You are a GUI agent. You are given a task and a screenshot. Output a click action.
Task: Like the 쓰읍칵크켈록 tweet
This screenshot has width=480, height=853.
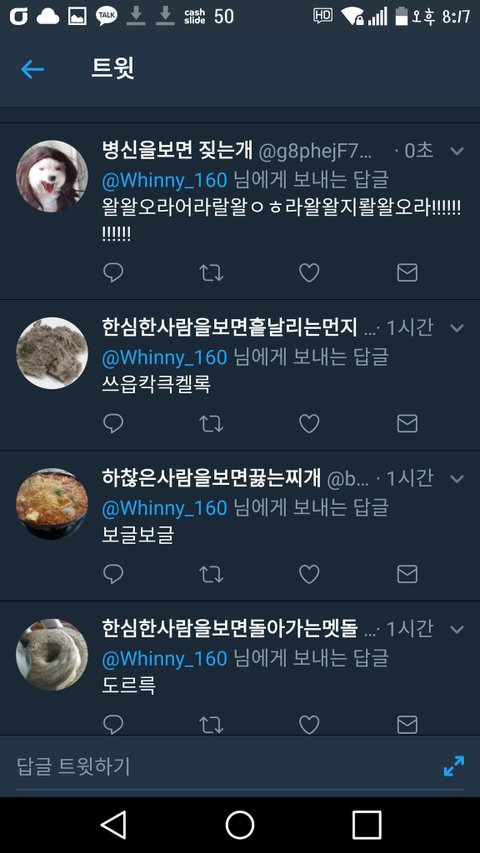[309, 424]
